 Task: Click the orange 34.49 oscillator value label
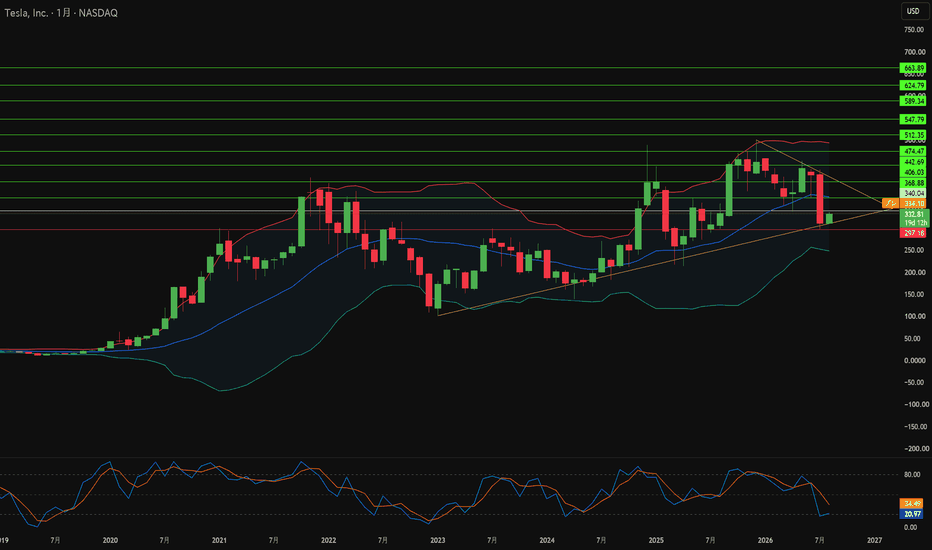pyautogui.click(x=912, y=504)
